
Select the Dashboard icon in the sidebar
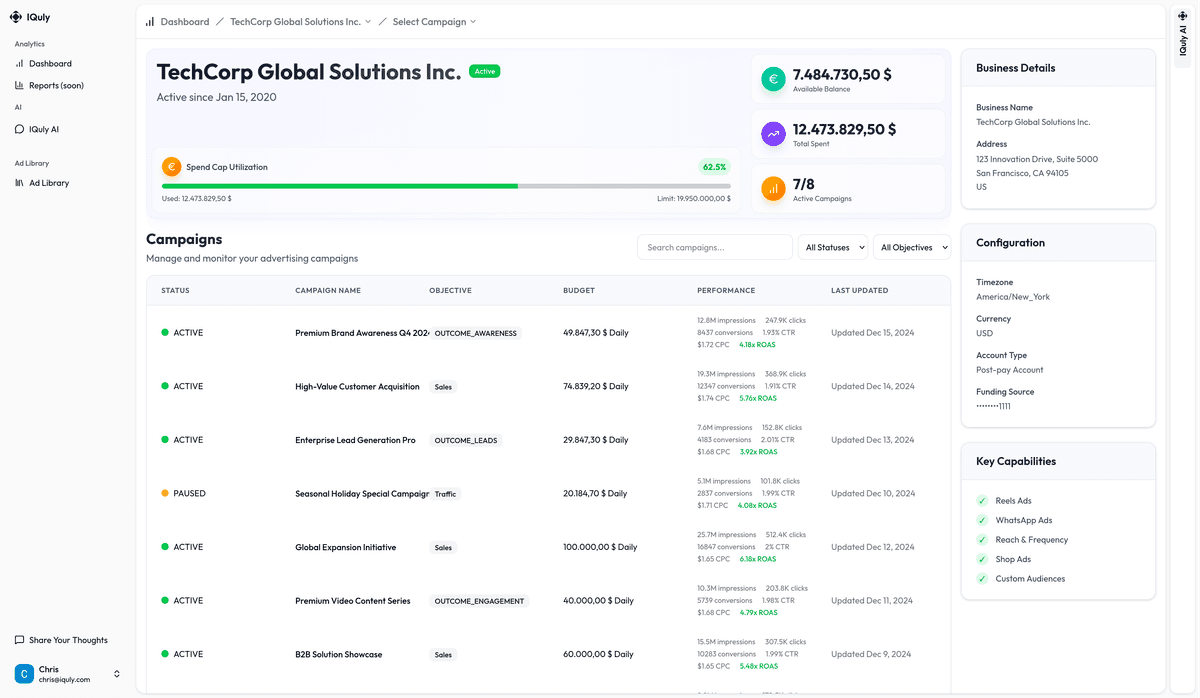point(20,63)
